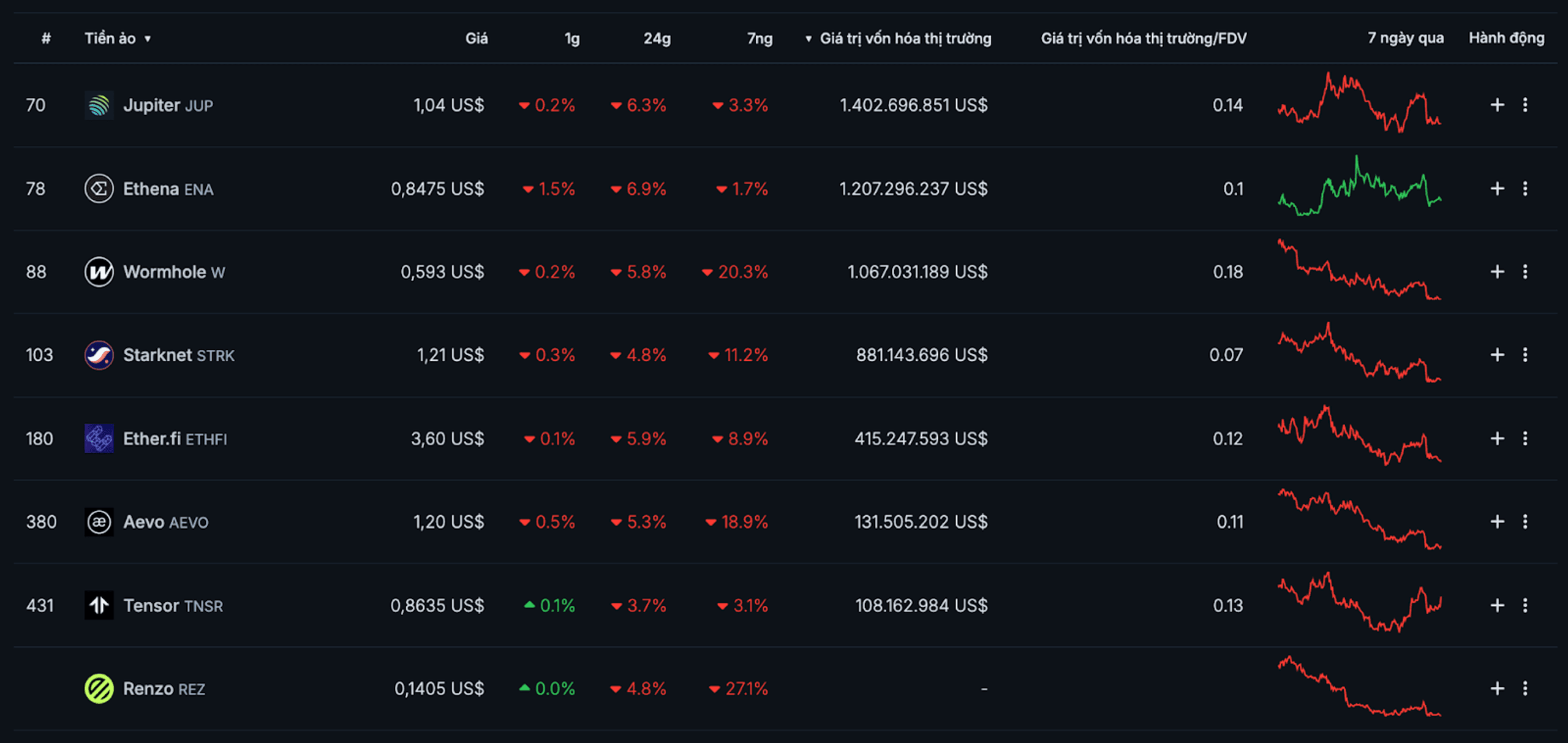Open the Aevo AEVO coin page

point(166,522)
